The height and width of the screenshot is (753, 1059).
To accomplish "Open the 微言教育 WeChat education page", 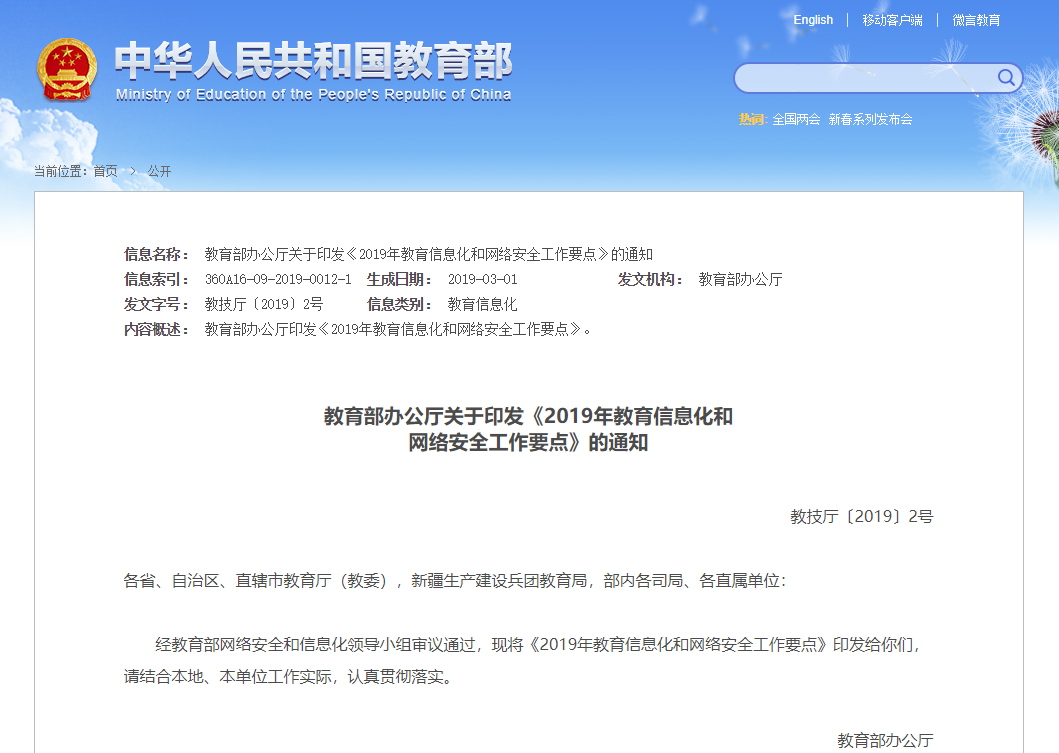I will (975, 20).
